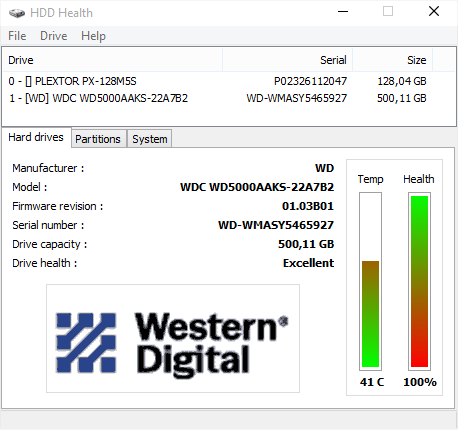Open the Drive menu

tap(53, 36)
